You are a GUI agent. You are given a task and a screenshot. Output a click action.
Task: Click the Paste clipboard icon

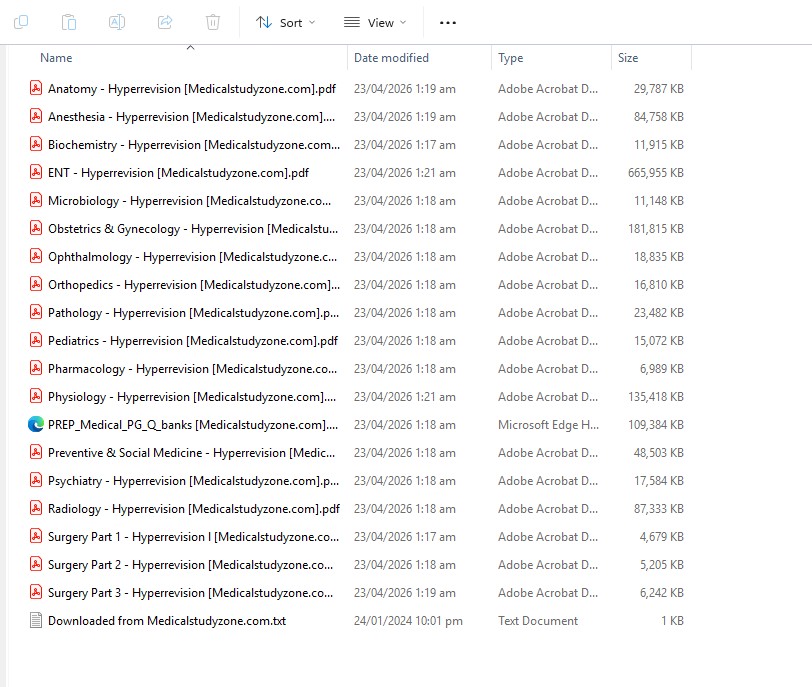69,22
